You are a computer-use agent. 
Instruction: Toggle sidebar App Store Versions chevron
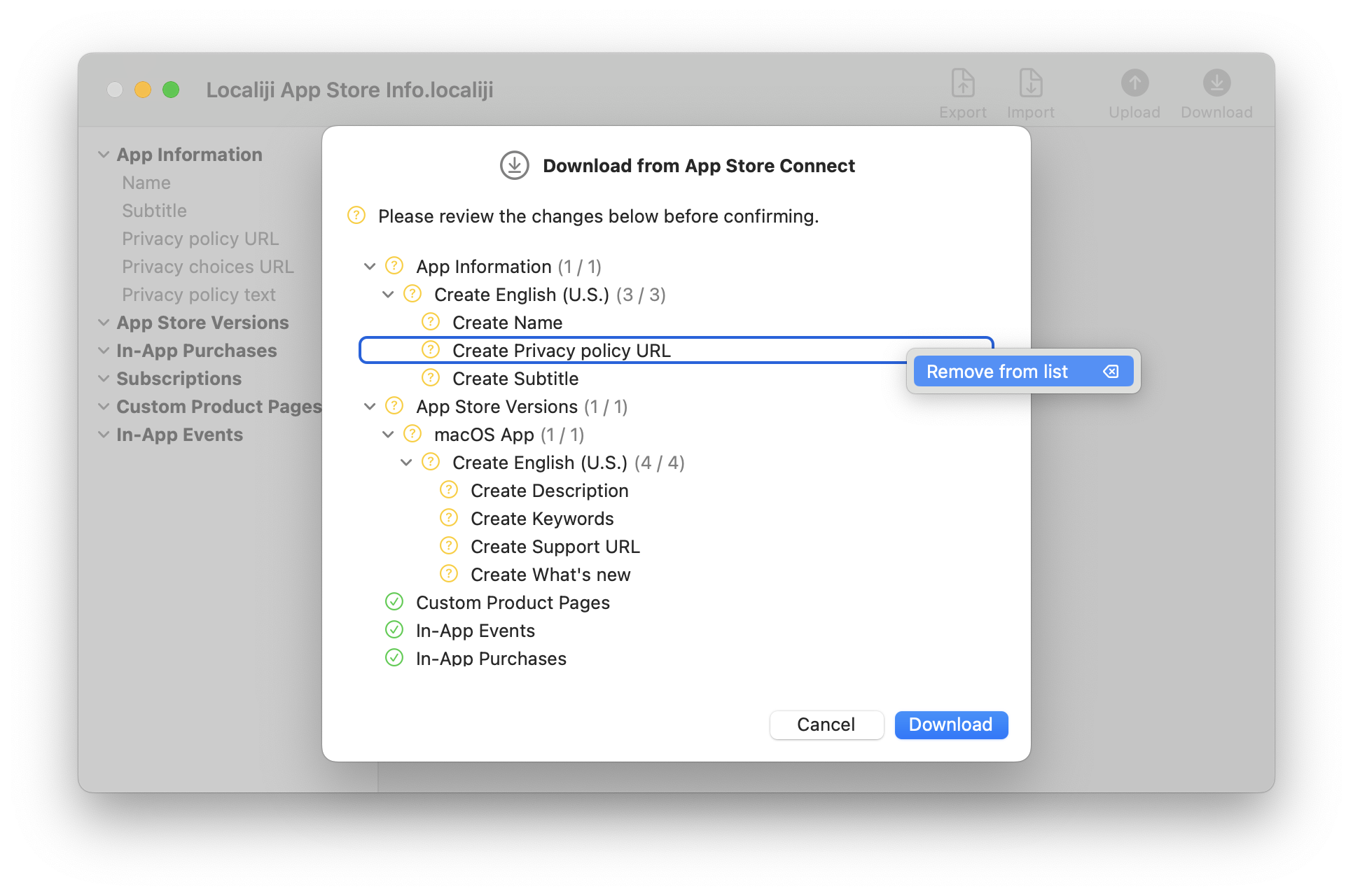[x=104, y=323]
